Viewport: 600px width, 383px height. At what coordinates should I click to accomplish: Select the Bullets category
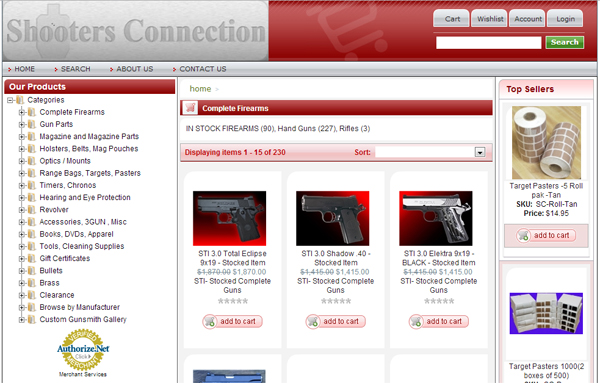(51, 271)
